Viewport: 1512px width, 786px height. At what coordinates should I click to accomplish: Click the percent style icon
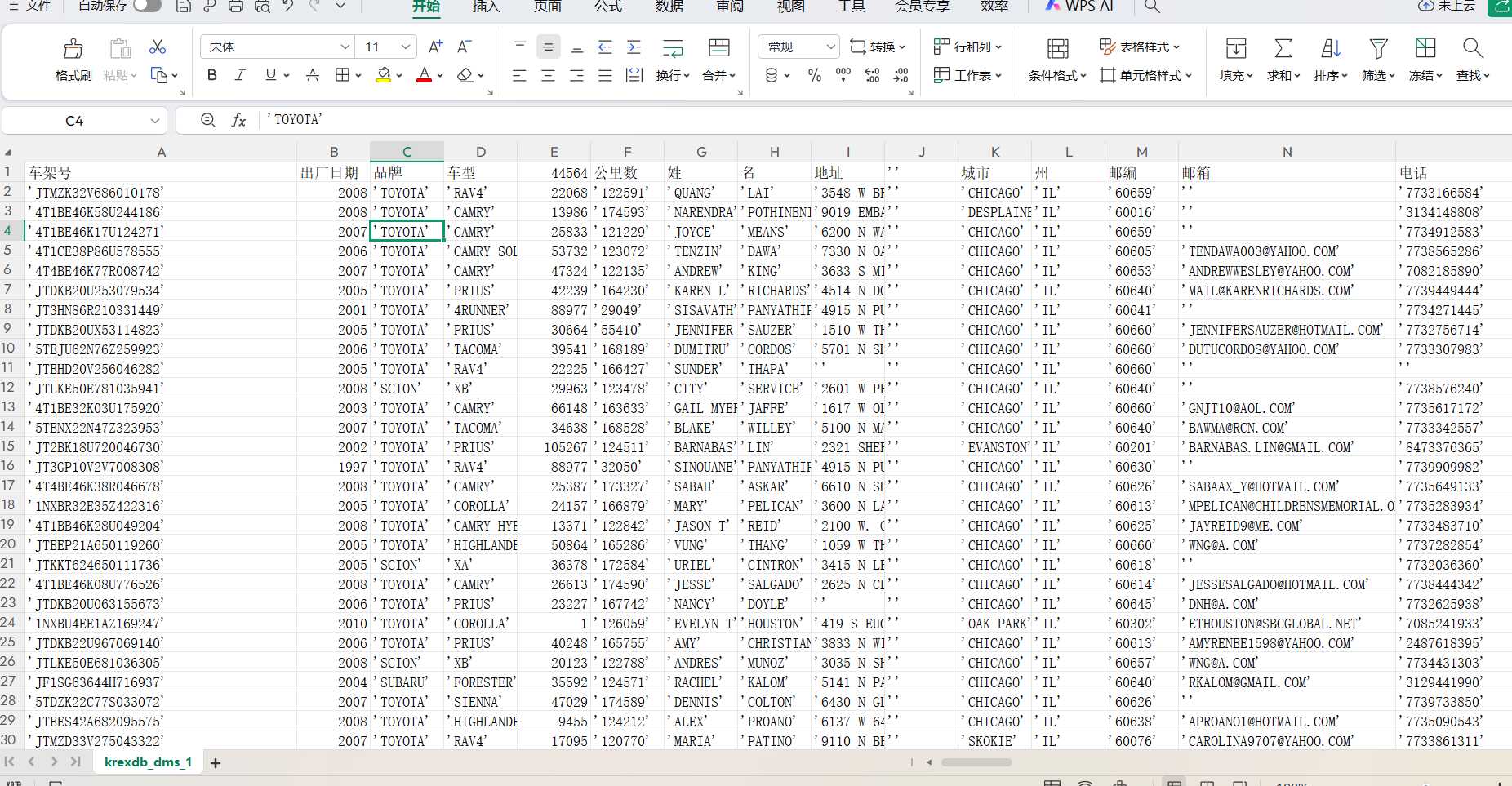[814, 75]
